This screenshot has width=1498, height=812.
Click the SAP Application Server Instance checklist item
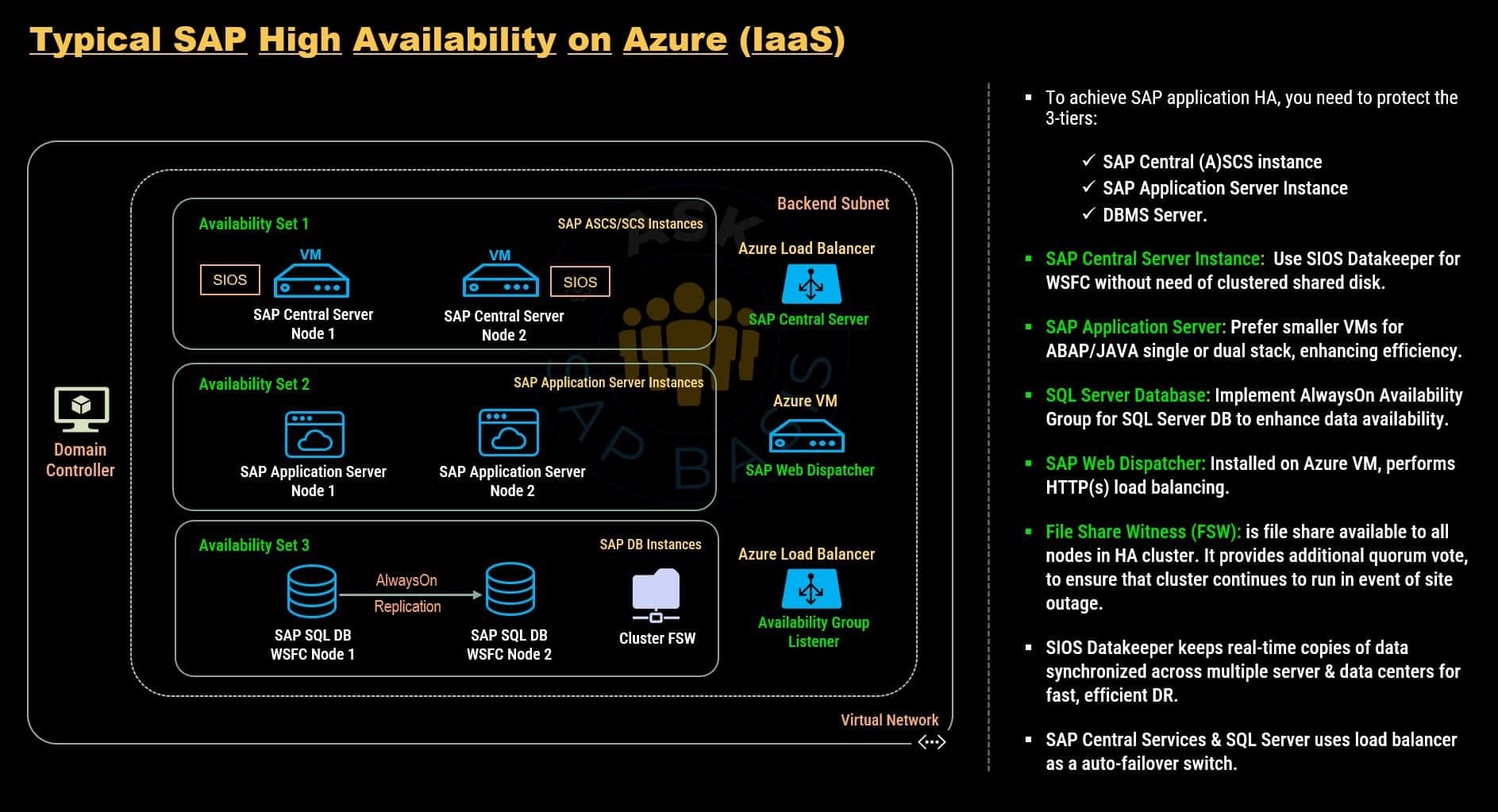point(1225,188)
